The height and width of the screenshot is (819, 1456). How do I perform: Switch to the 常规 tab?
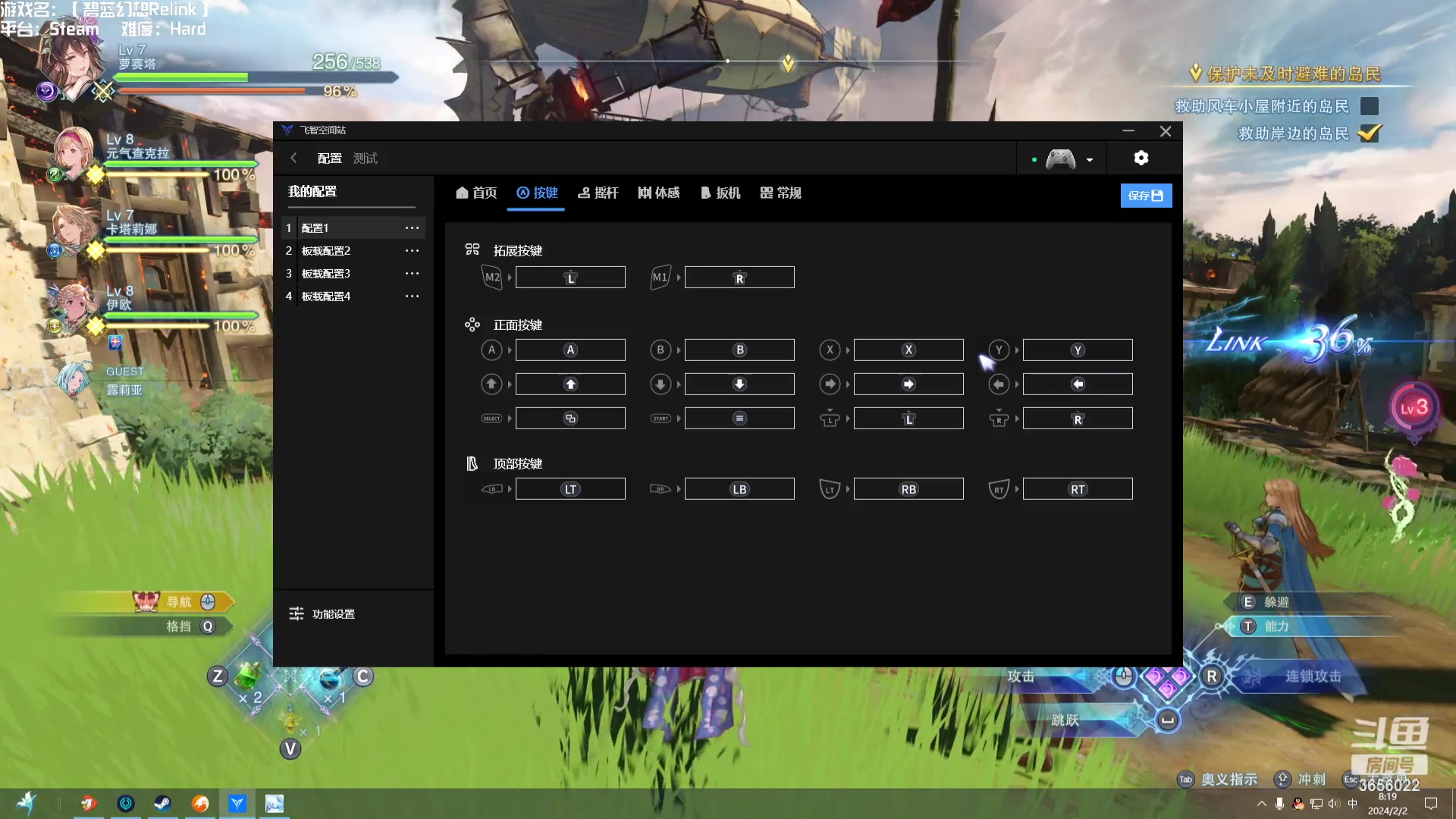780,193
